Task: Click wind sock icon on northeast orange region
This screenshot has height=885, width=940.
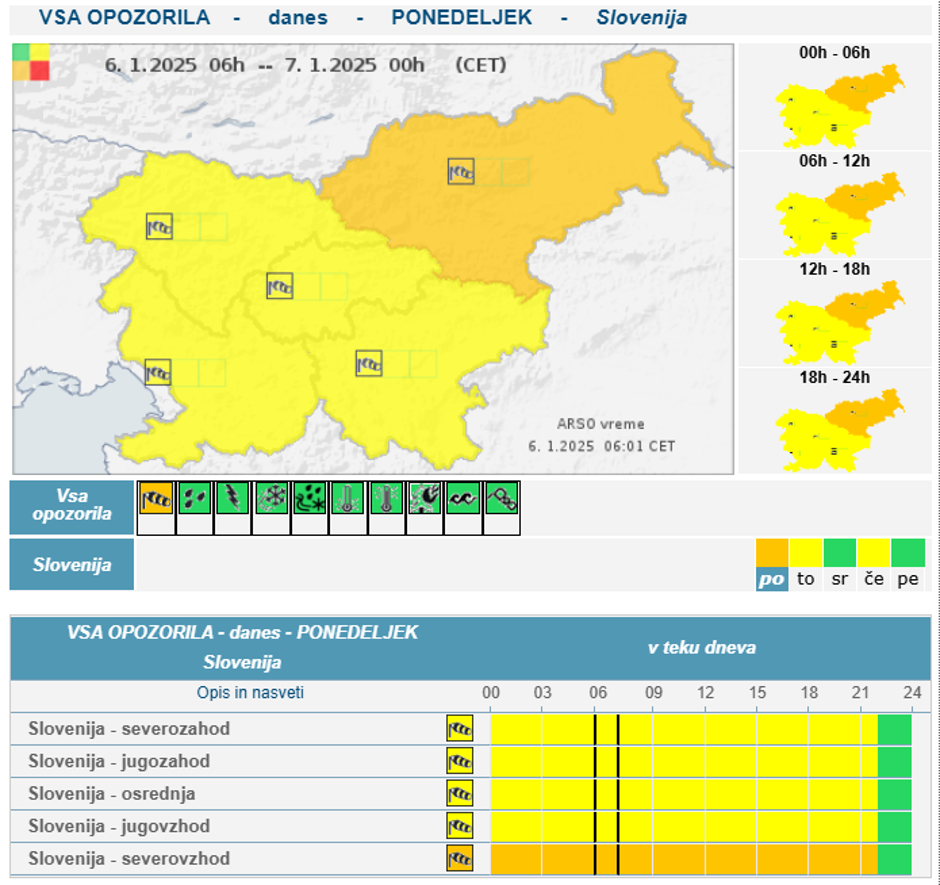Action: tap(461, 172)
